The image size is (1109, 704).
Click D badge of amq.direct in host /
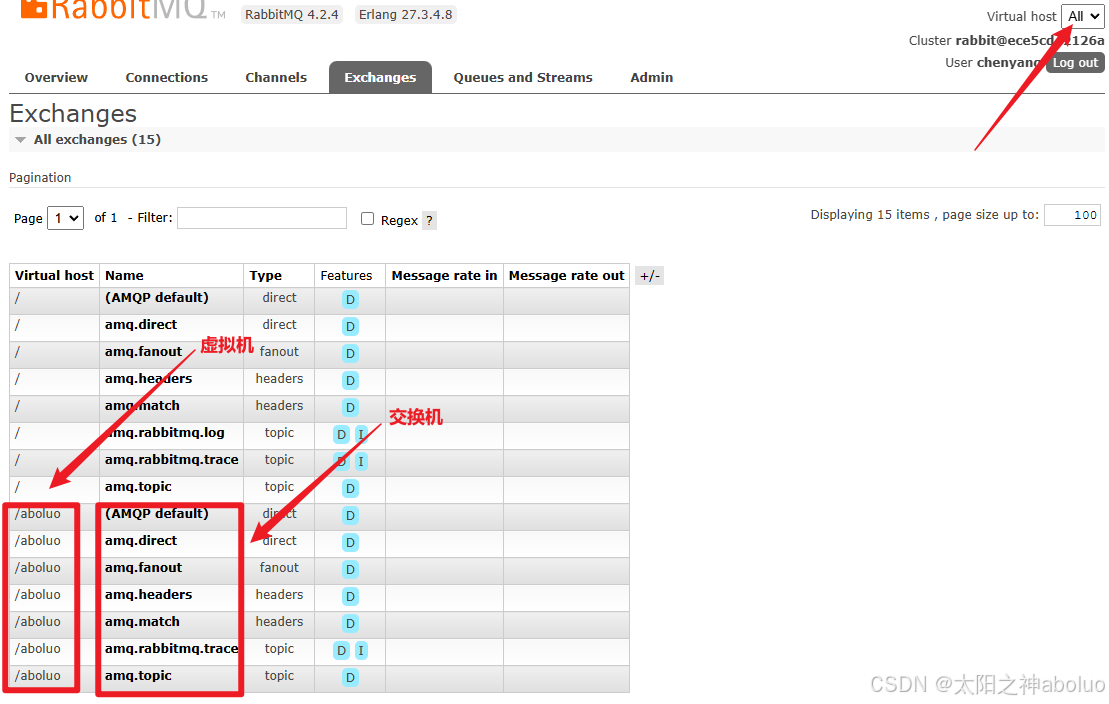(350, 327)
